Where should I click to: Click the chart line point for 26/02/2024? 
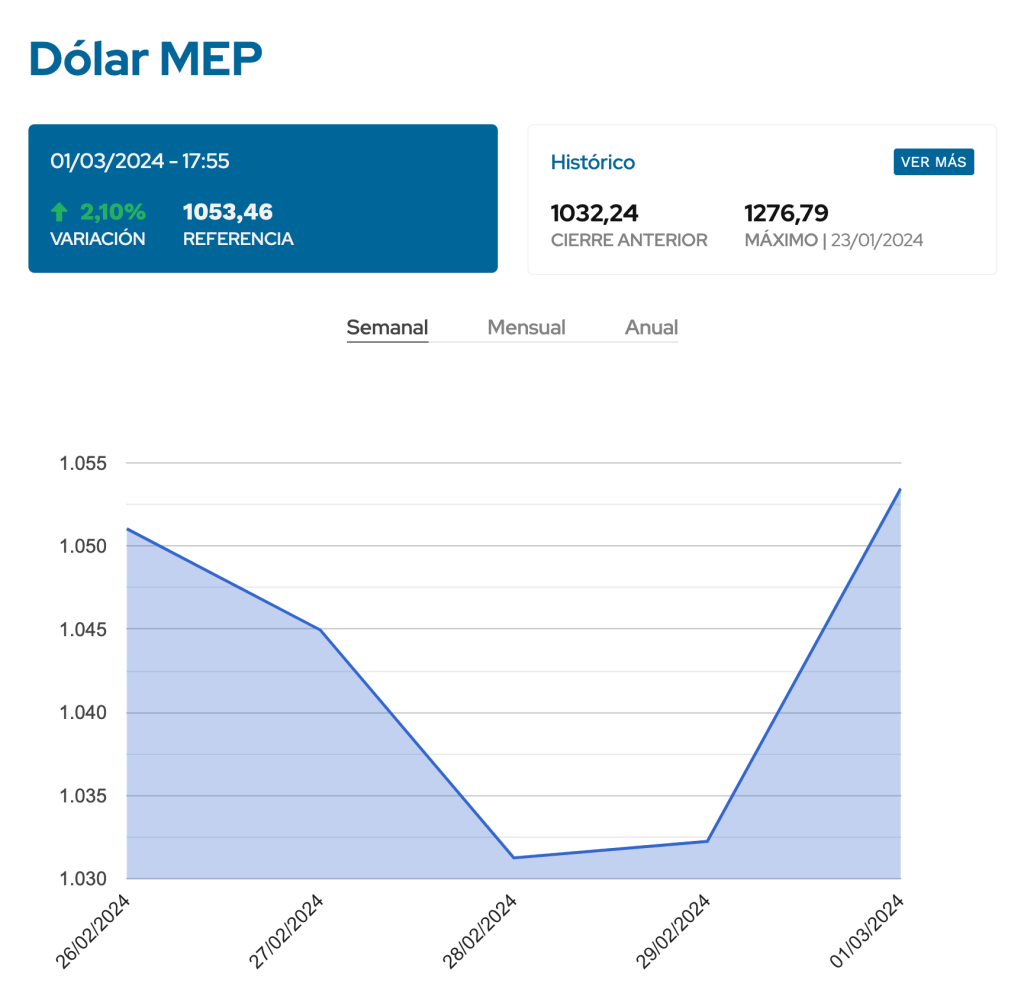(x=127, y=529)
